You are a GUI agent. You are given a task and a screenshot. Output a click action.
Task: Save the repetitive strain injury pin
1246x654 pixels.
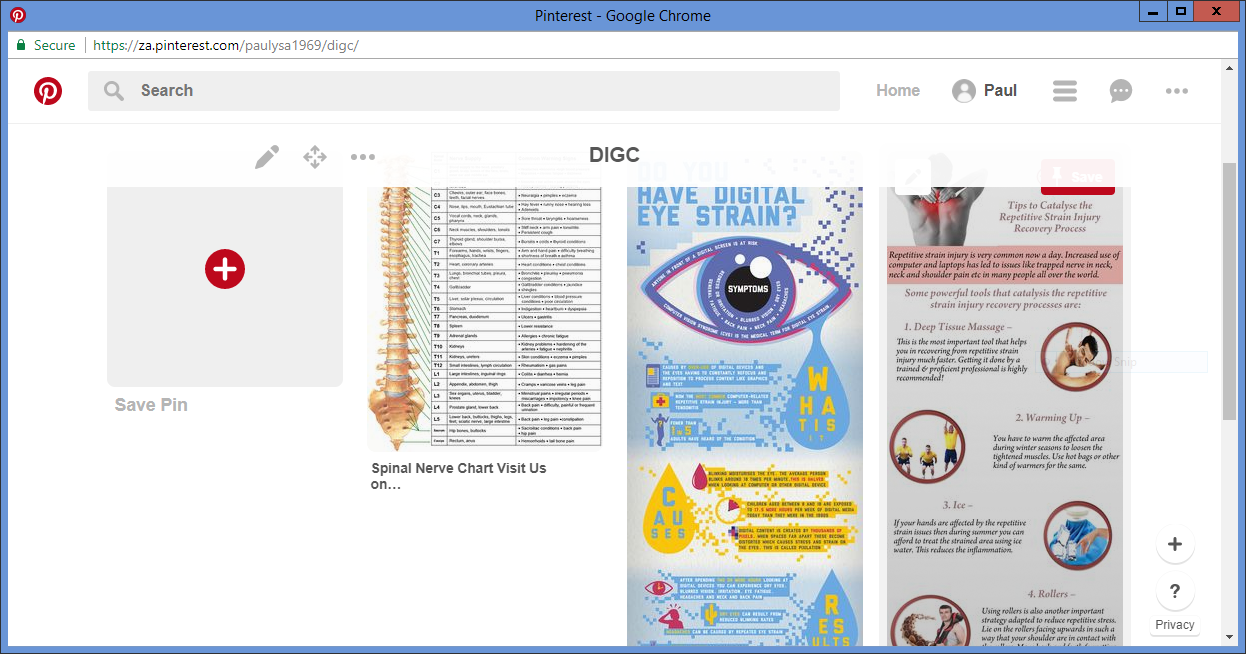click(x=1077, y=176)
